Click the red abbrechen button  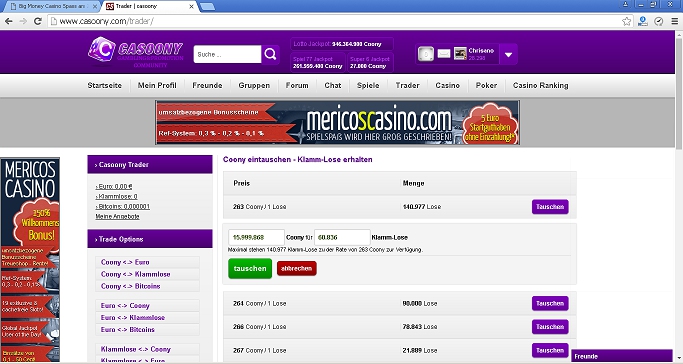tap(296, 269)
